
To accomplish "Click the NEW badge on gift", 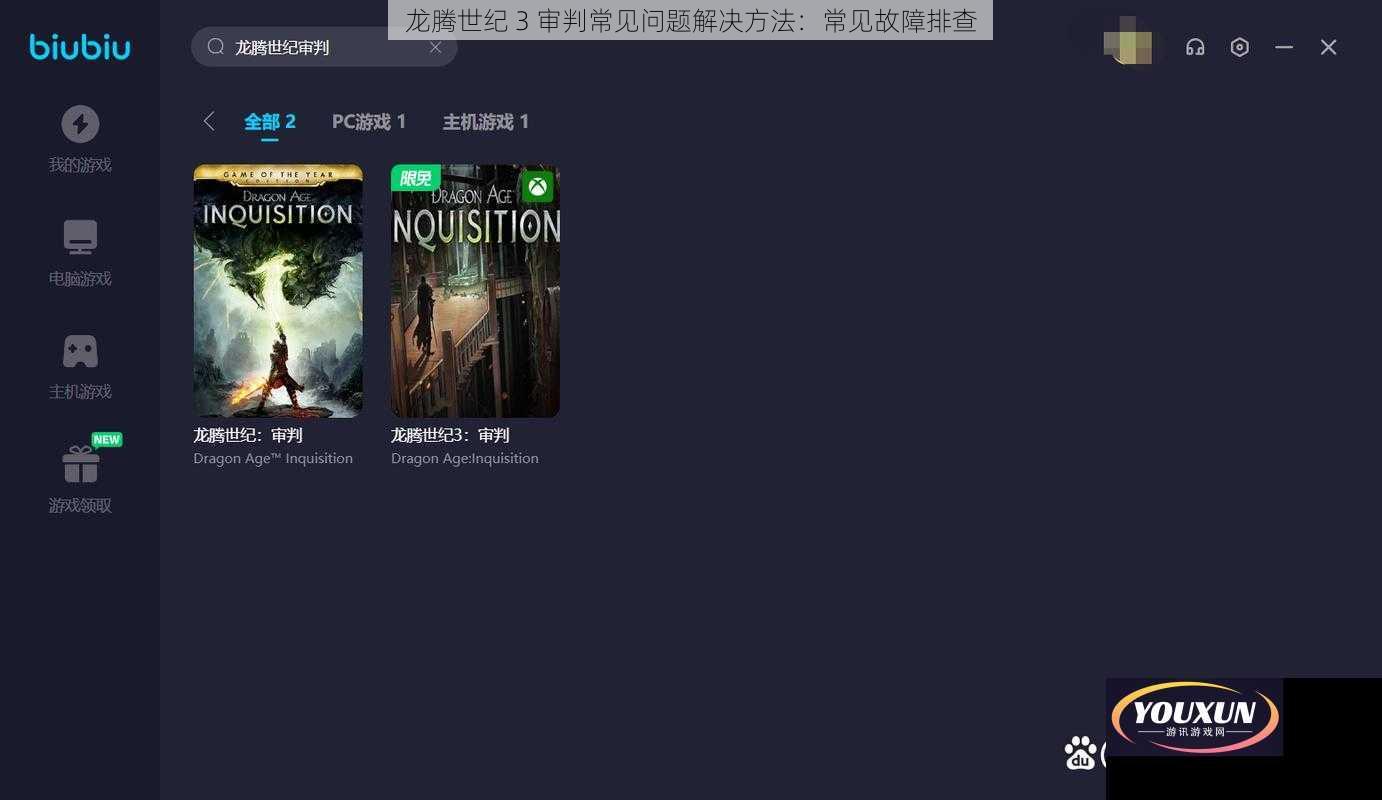I will click(106, 439).
